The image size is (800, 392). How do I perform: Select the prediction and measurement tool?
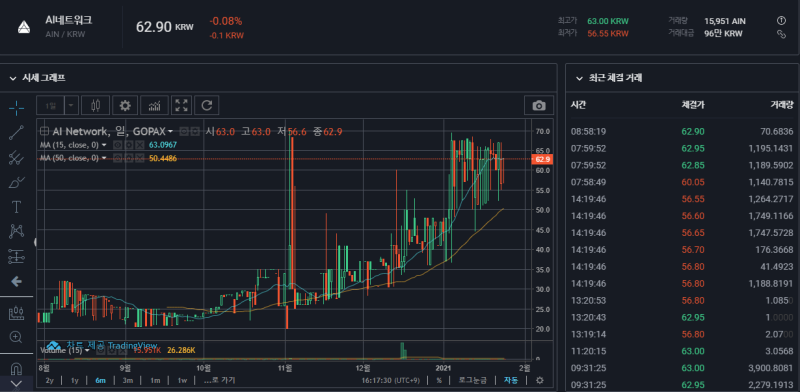pos(16,256)
